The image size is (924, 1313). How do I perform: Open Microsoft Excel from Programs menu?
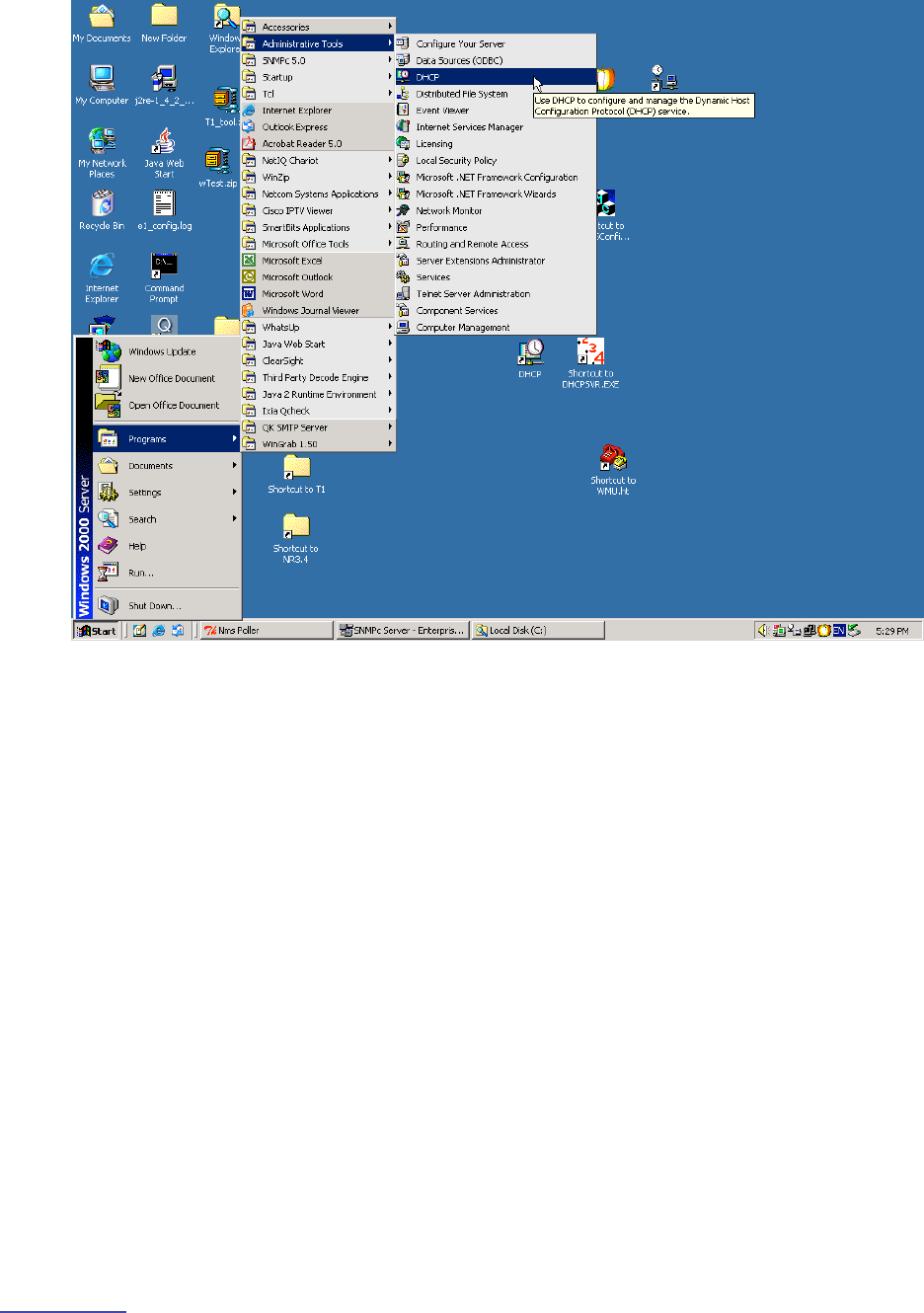[319, 261]
